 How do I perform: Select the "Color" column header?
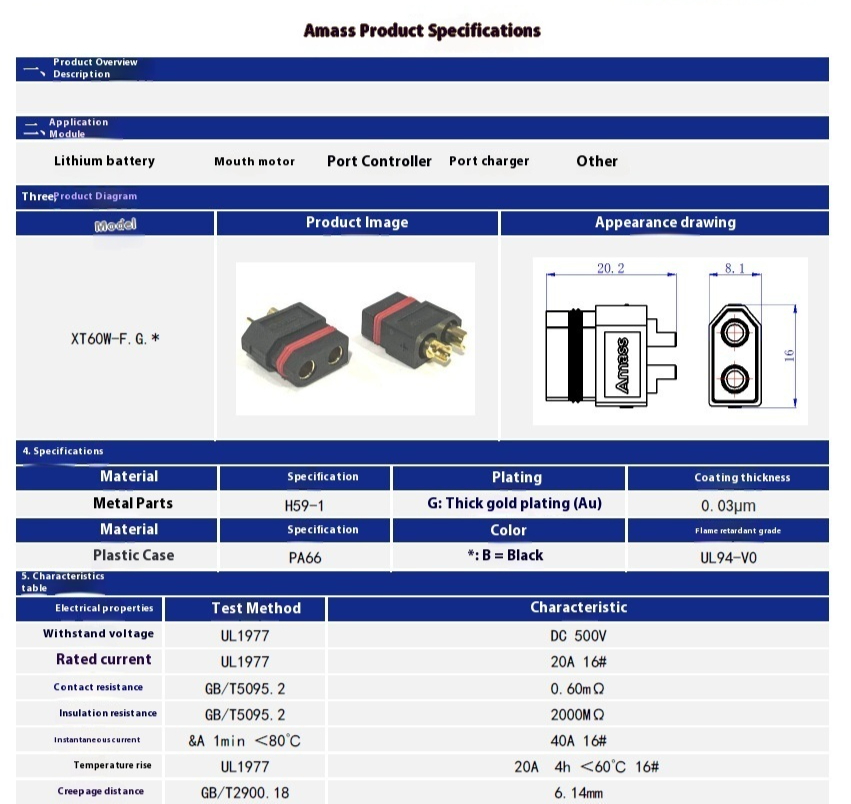pyautogui.click(x=509, y=530)
